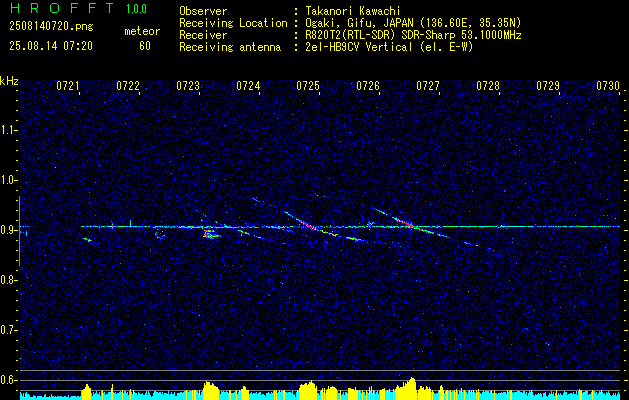Screen dimensions: 629x400
Task: Click the Receiving Location label
Action: tap(233, 23)
